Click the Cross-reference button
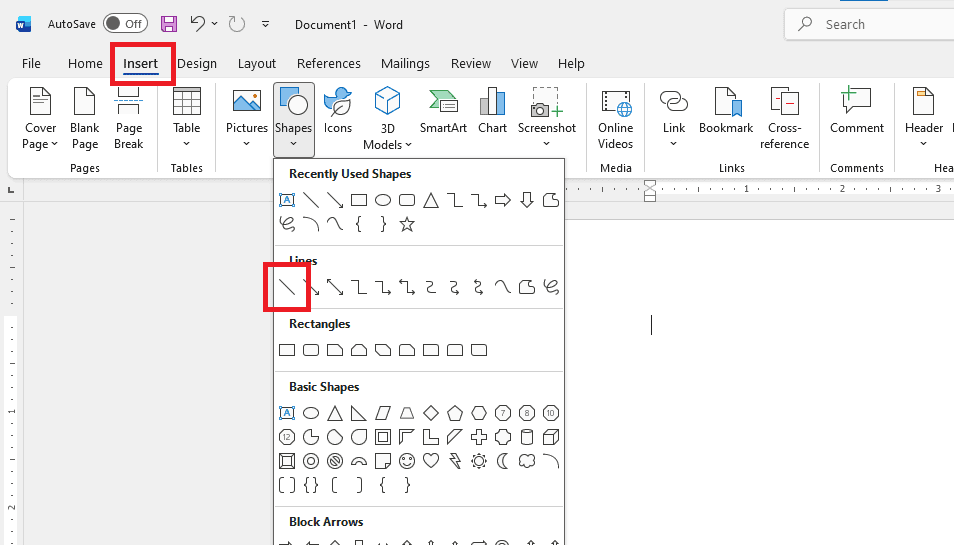 [x=784, y=119]
